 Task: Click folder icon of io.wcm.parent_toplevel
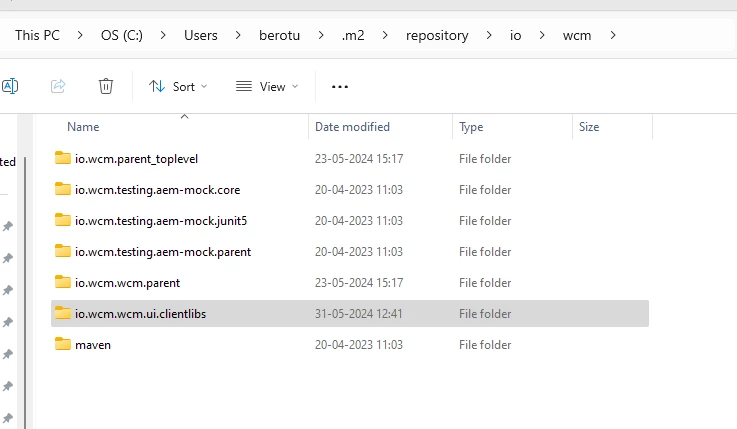pyautogui.click(x=63, y=158)
